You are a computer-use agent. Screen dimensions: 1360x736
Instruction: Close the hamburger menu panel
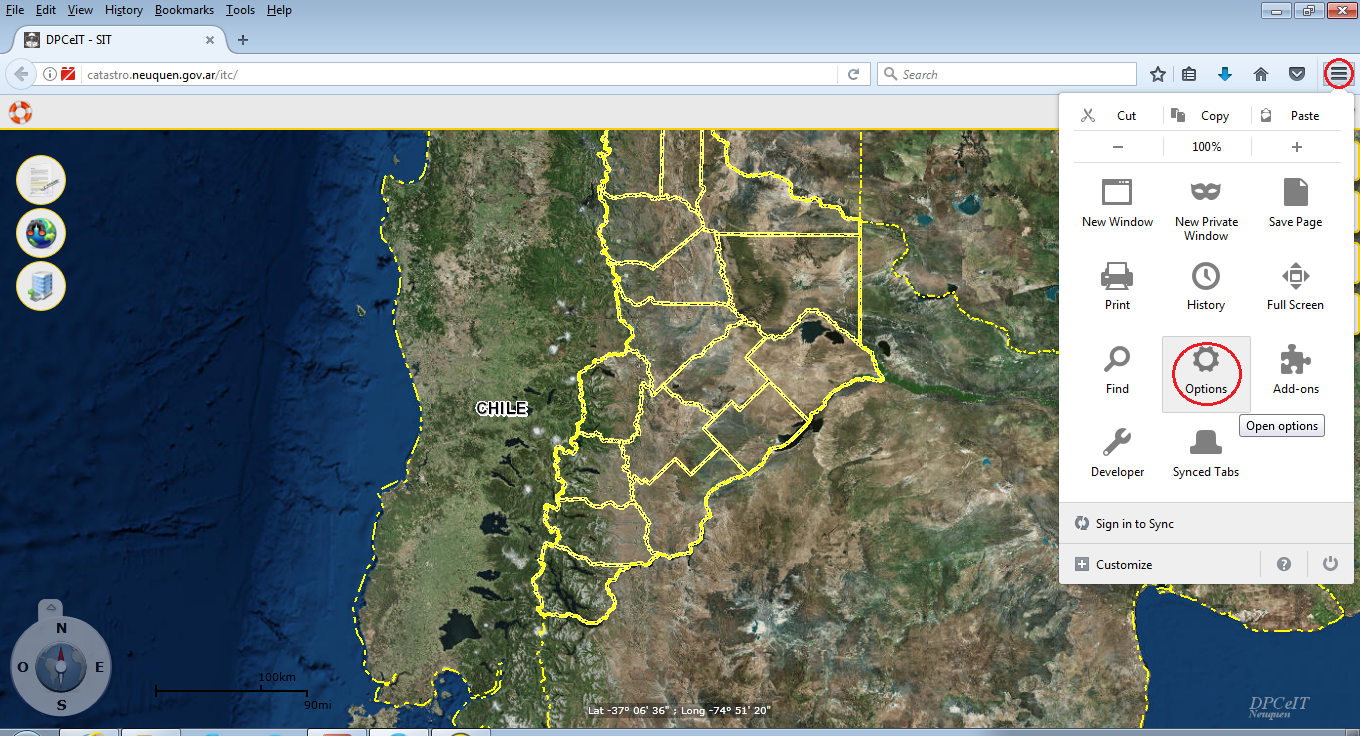[1338, 74]
